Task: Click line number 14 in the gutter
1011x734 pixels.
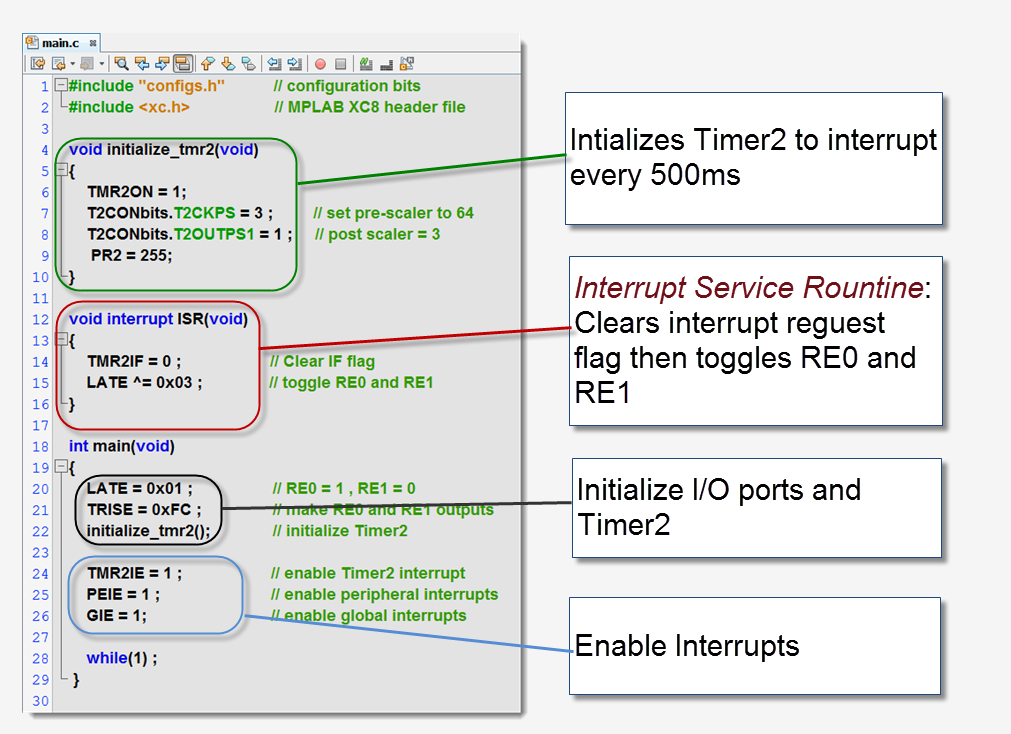Action: point(41,361)
